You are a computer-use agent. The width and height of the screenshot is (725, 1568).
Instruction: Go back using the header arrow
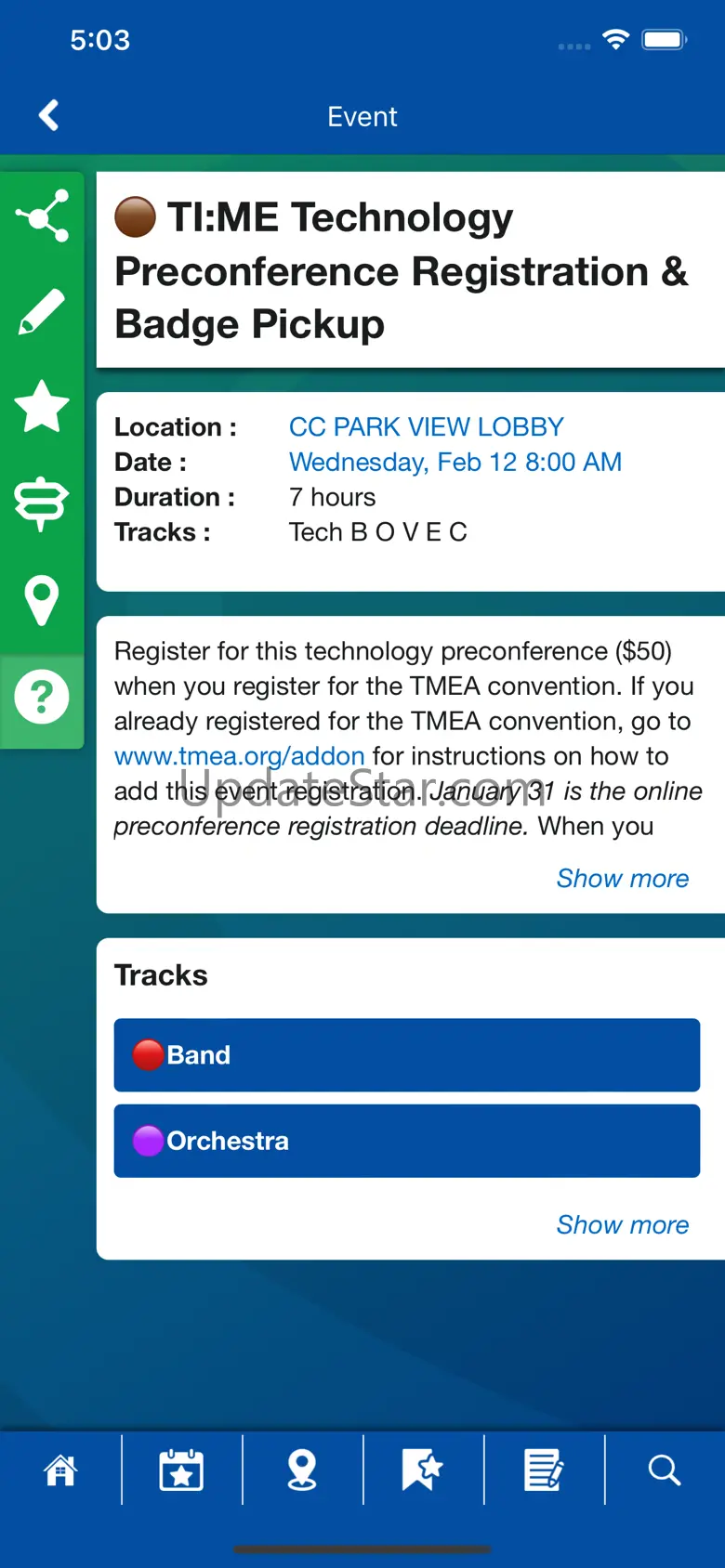click(49, 116)
